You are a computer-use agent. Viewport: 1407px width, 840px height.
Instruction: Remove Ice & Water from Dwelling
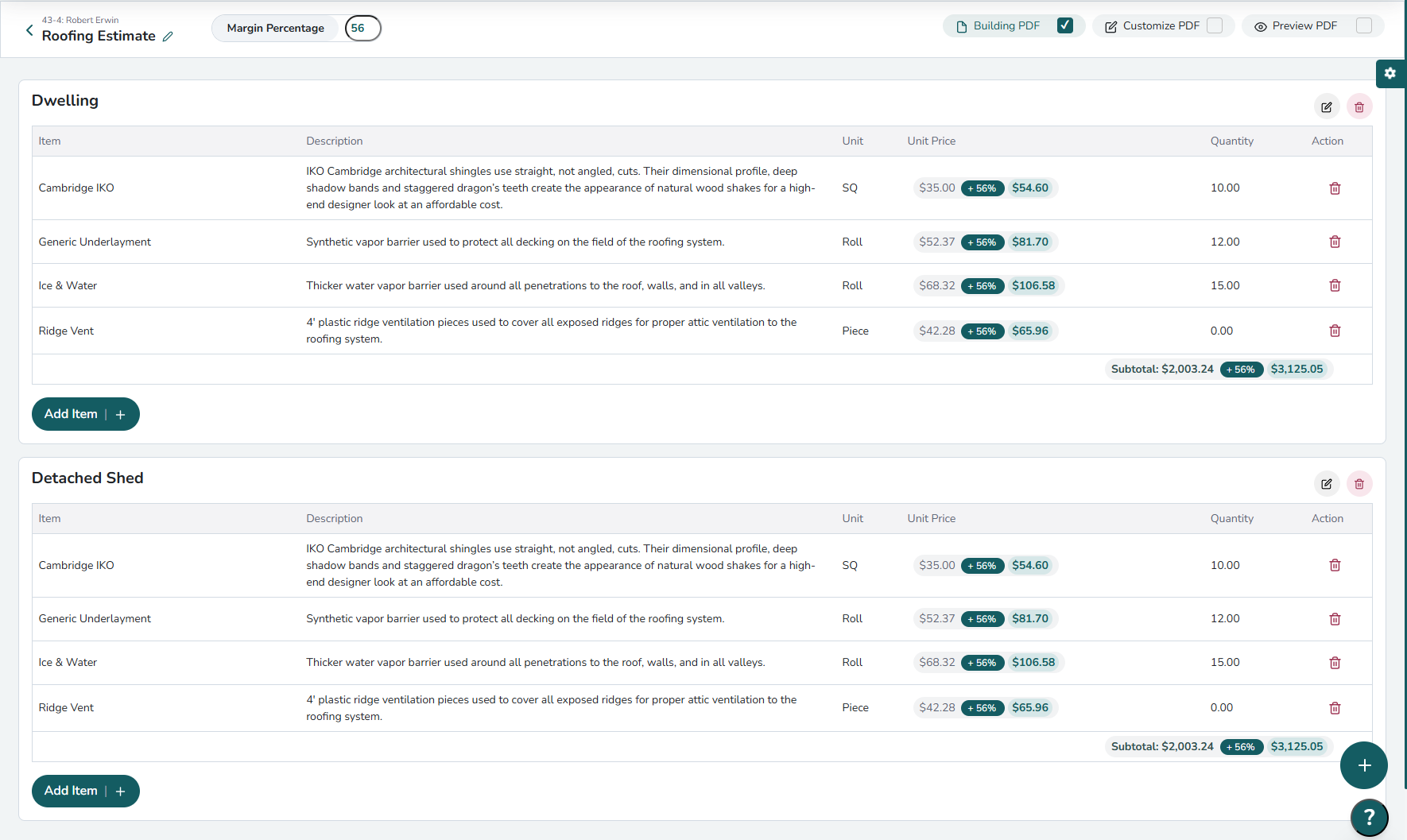pyautogui.click(x=1335, y=285)
